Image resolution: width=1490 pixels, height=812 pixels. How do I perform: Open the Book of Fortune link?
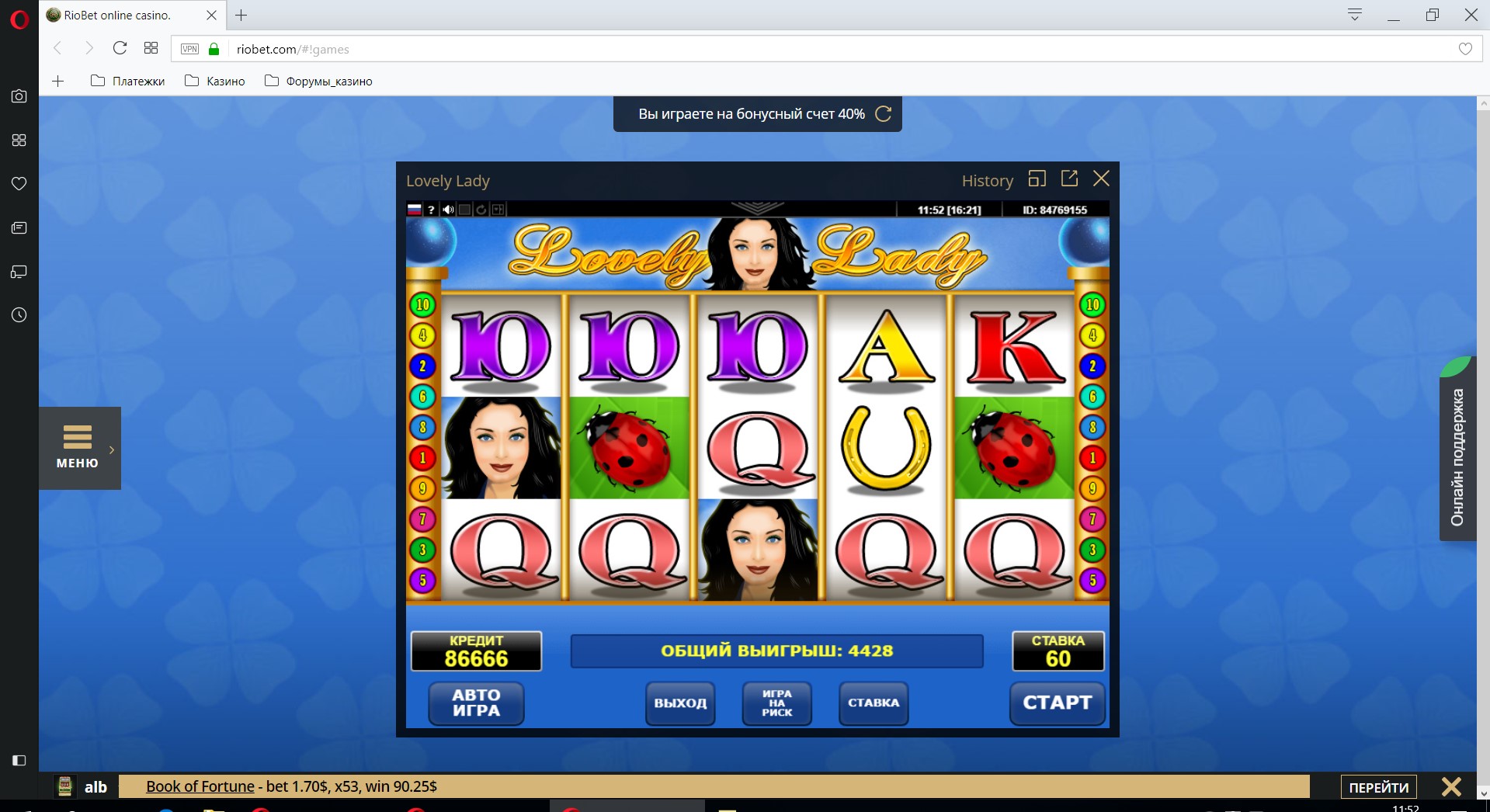[200, 786]
